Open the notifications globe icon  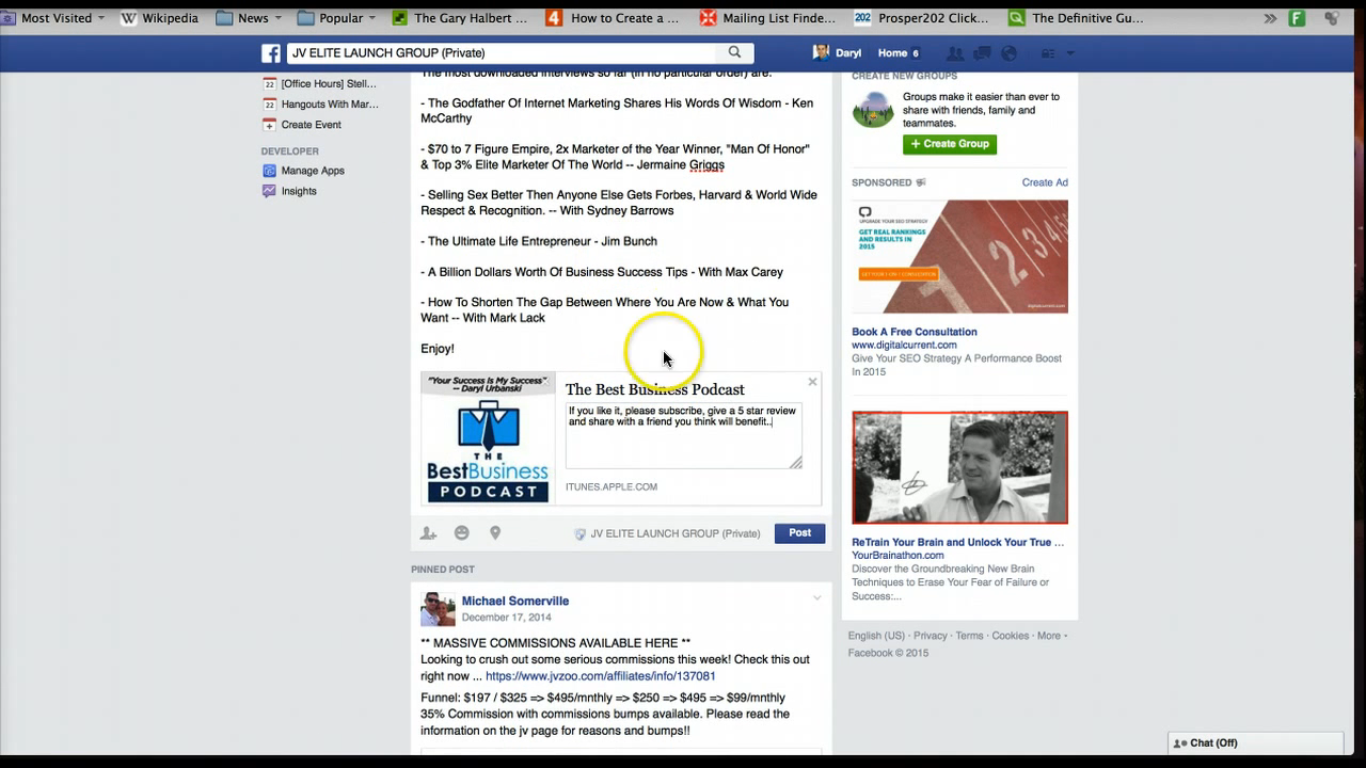coord(1009,53)
